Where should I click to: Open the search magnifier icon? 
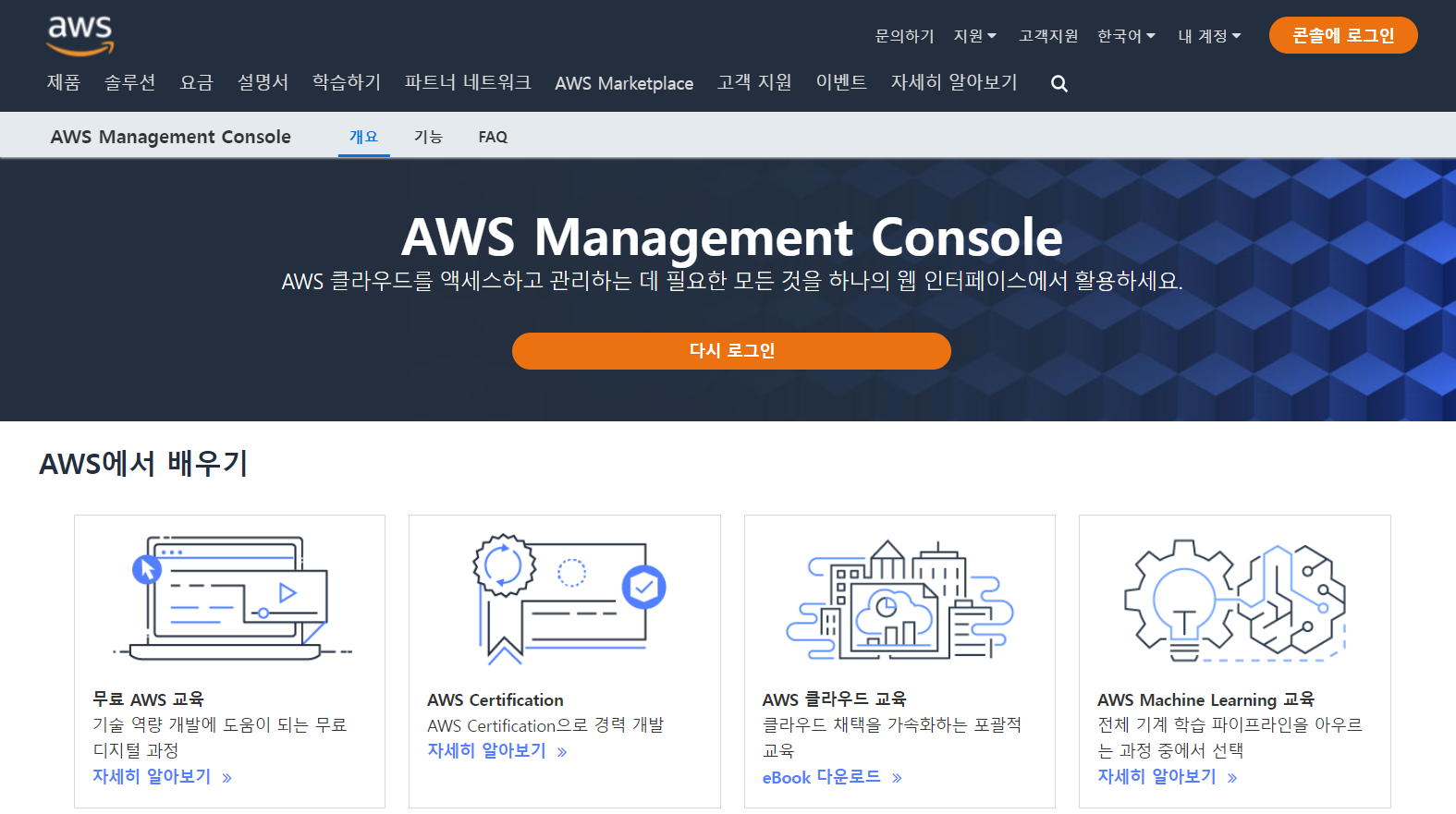(x=1059, y=84)
